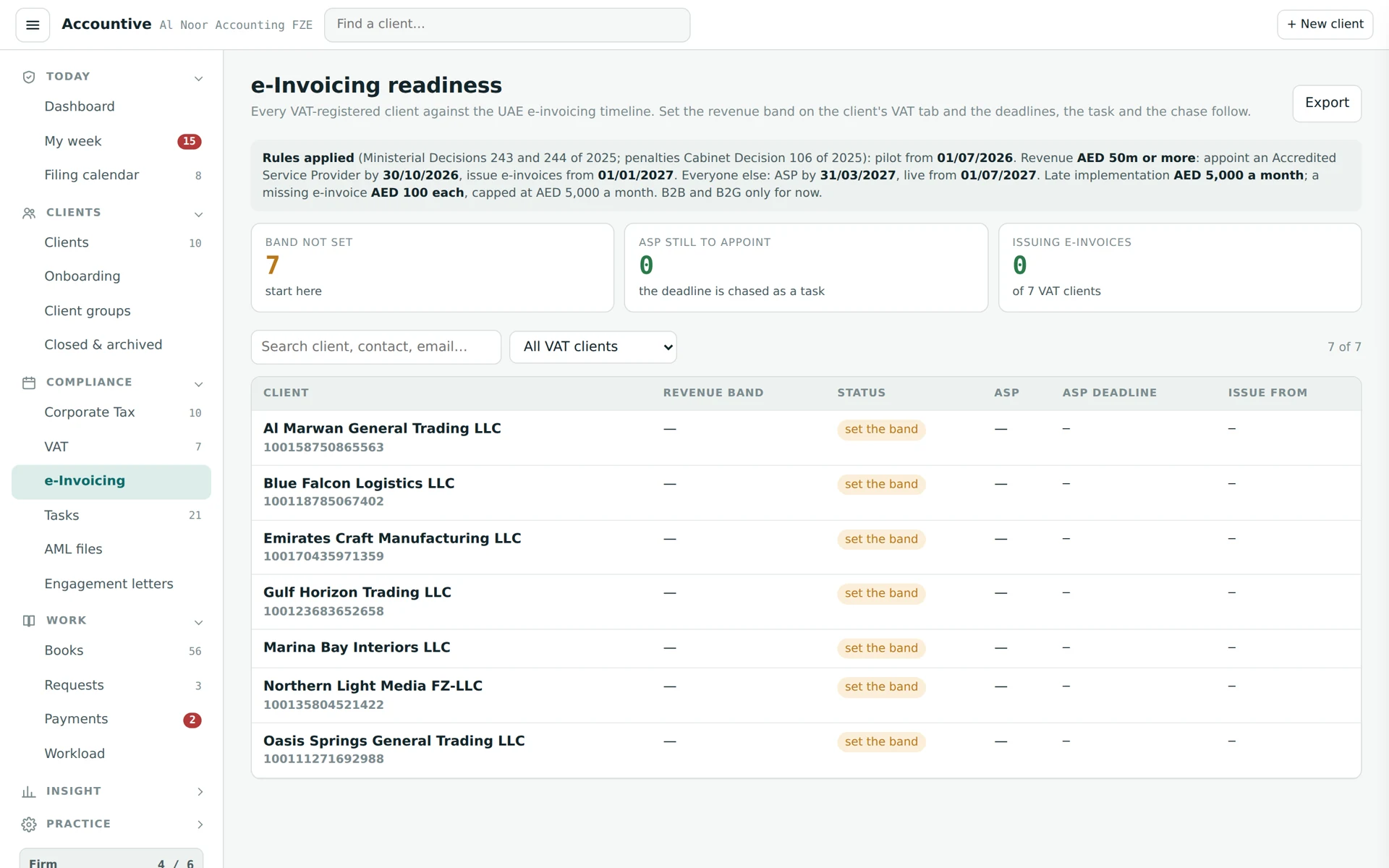Open the Clients list
The width and height of the screenshot is (1389, 868).
[x=111, y=243]
